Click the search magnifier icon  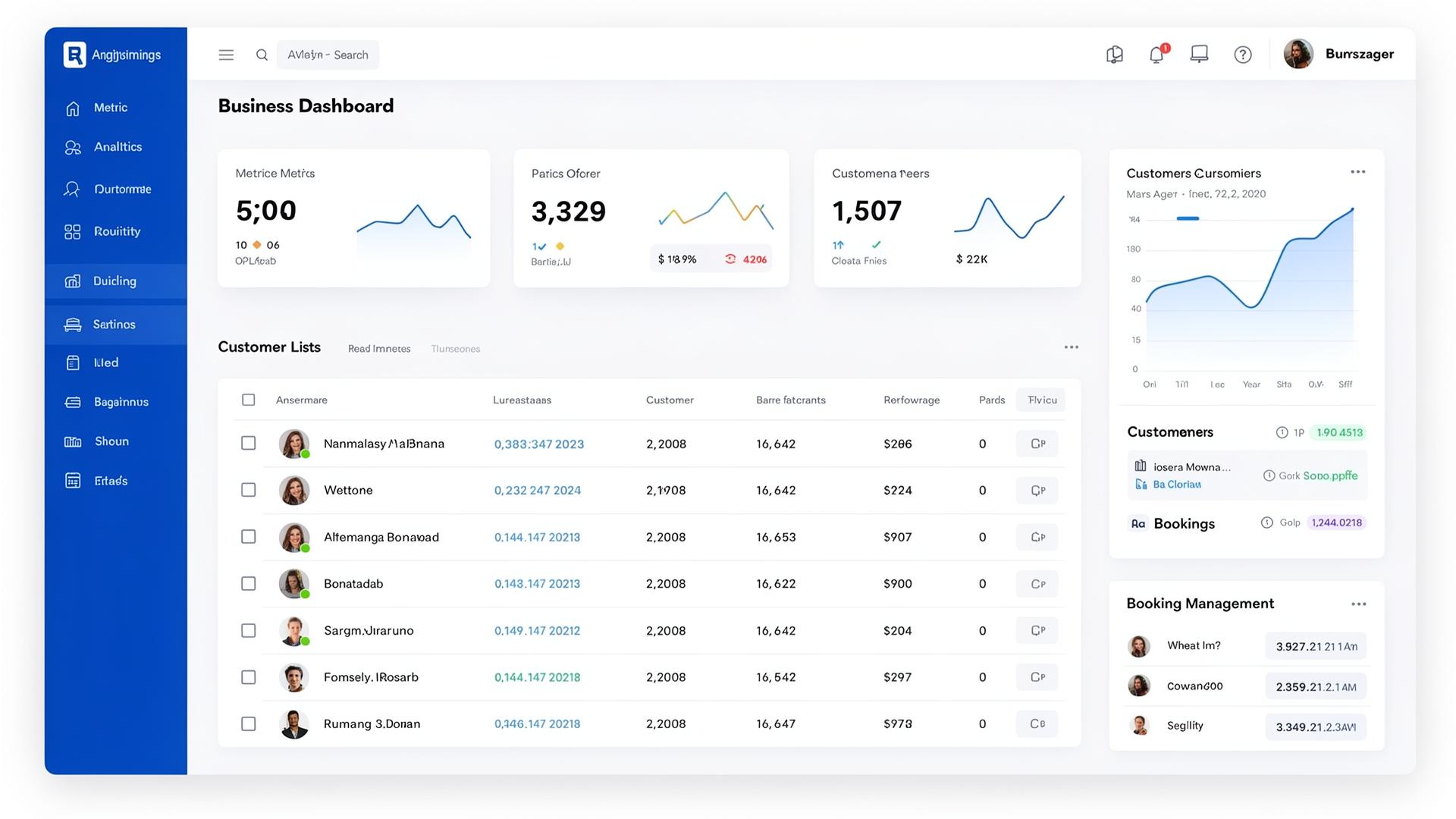262,55
